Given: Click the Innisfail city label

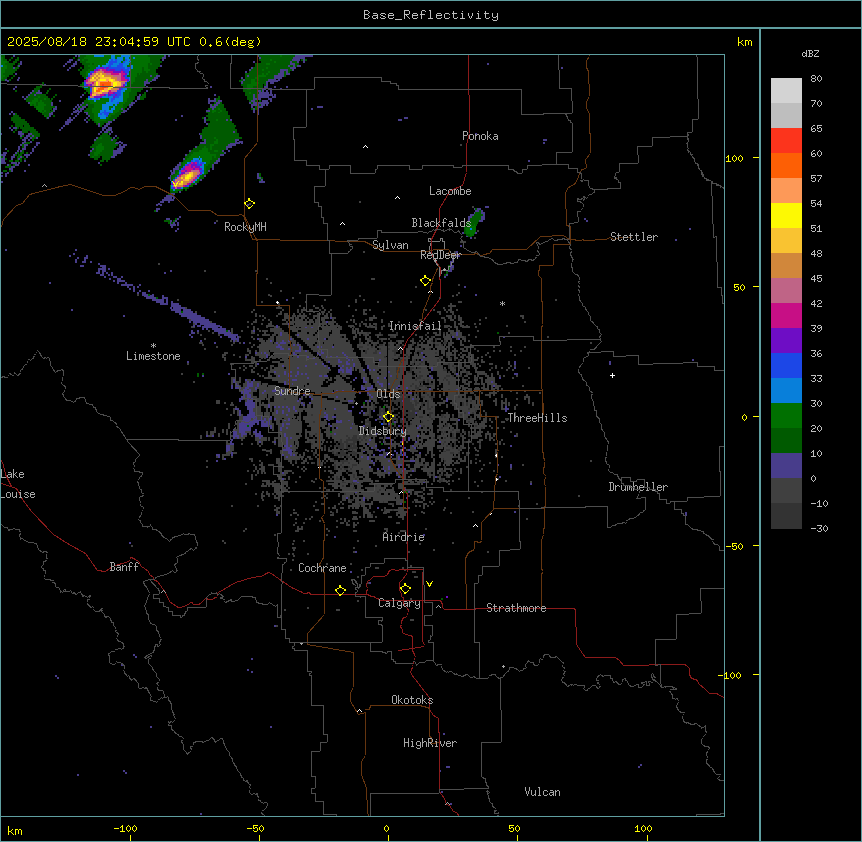Looking at the screenshot, I should (x=415, y=326).
